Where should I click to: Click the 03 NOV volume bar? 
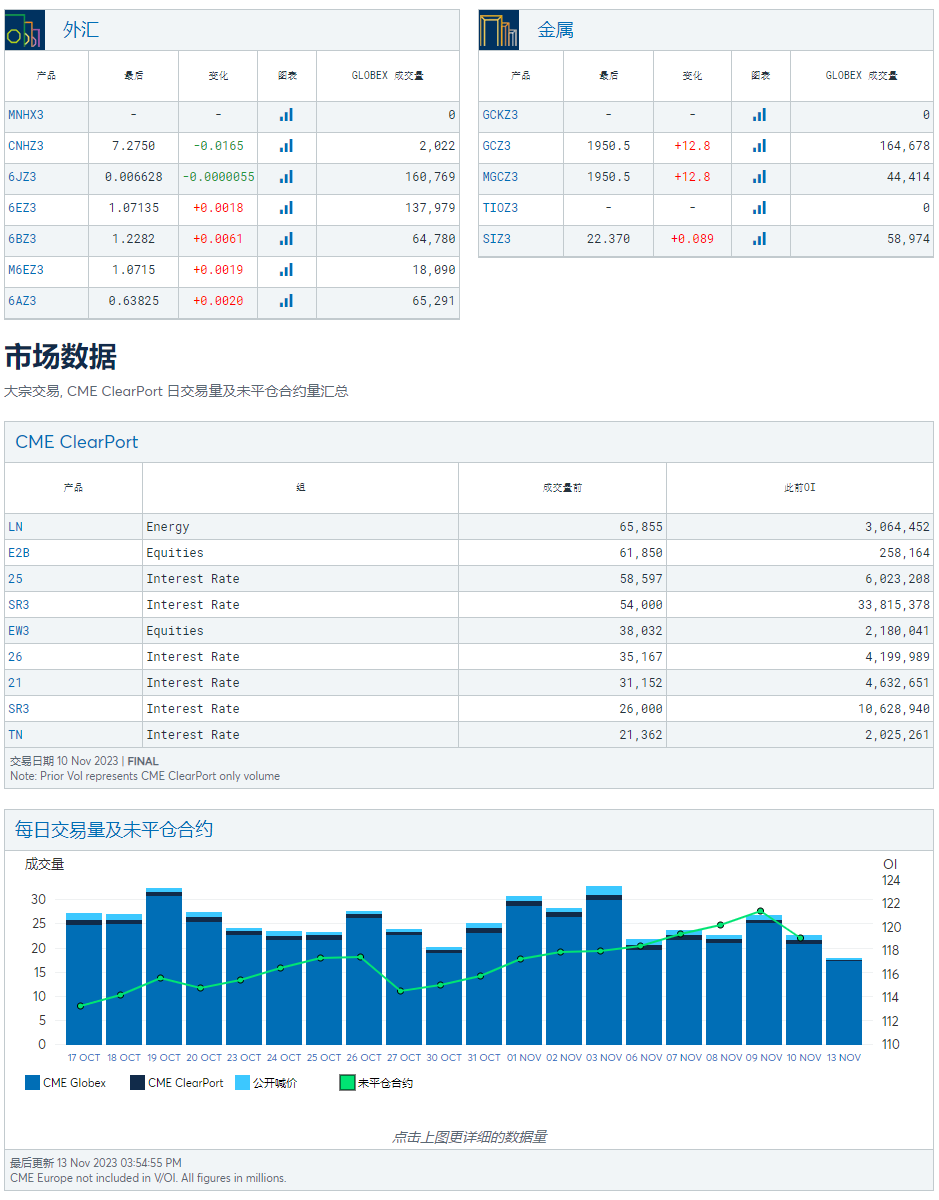click(x=604, y=965)
